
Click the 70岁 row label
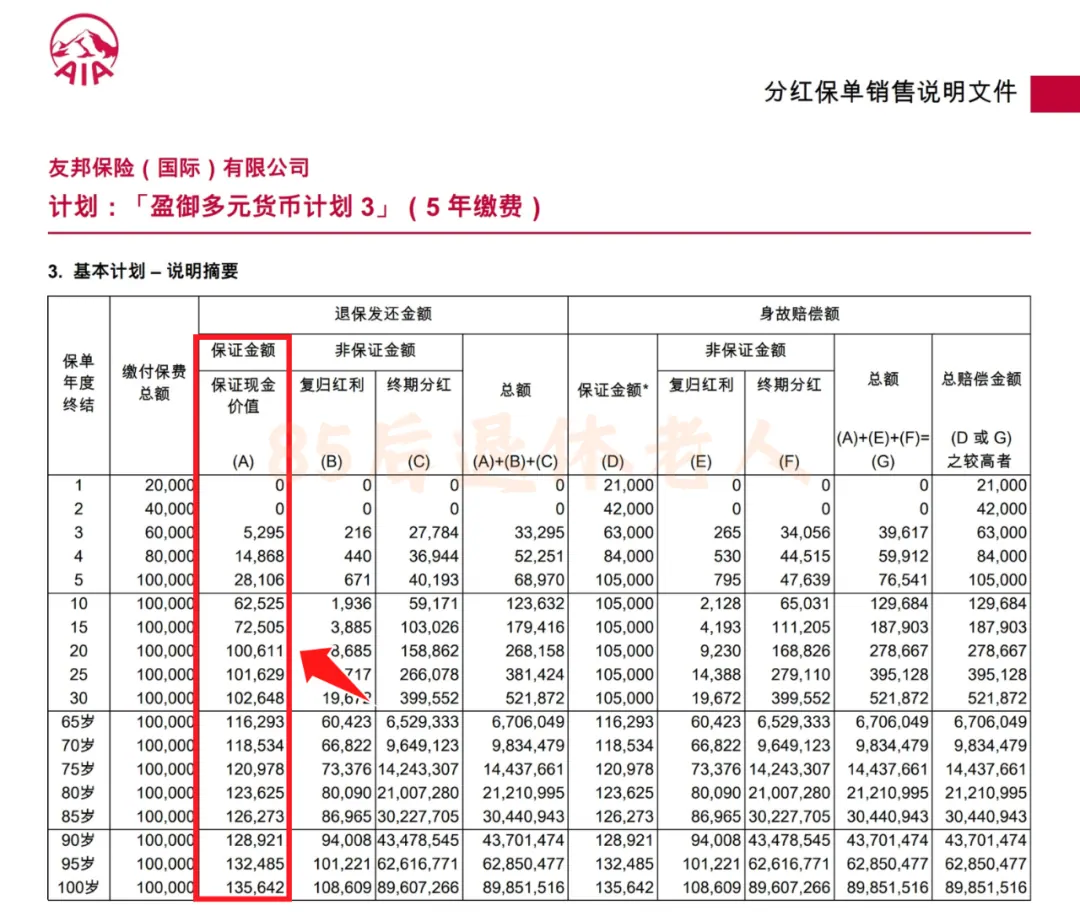[78, 746]
